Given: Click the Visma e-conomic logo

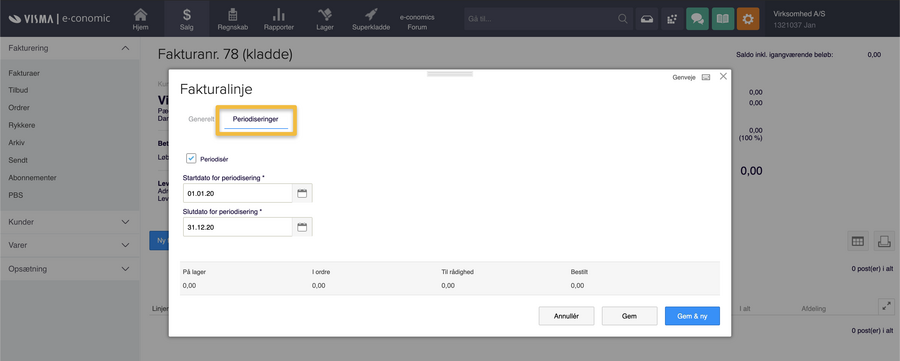Looking at the screenshot, I should 59,18.
